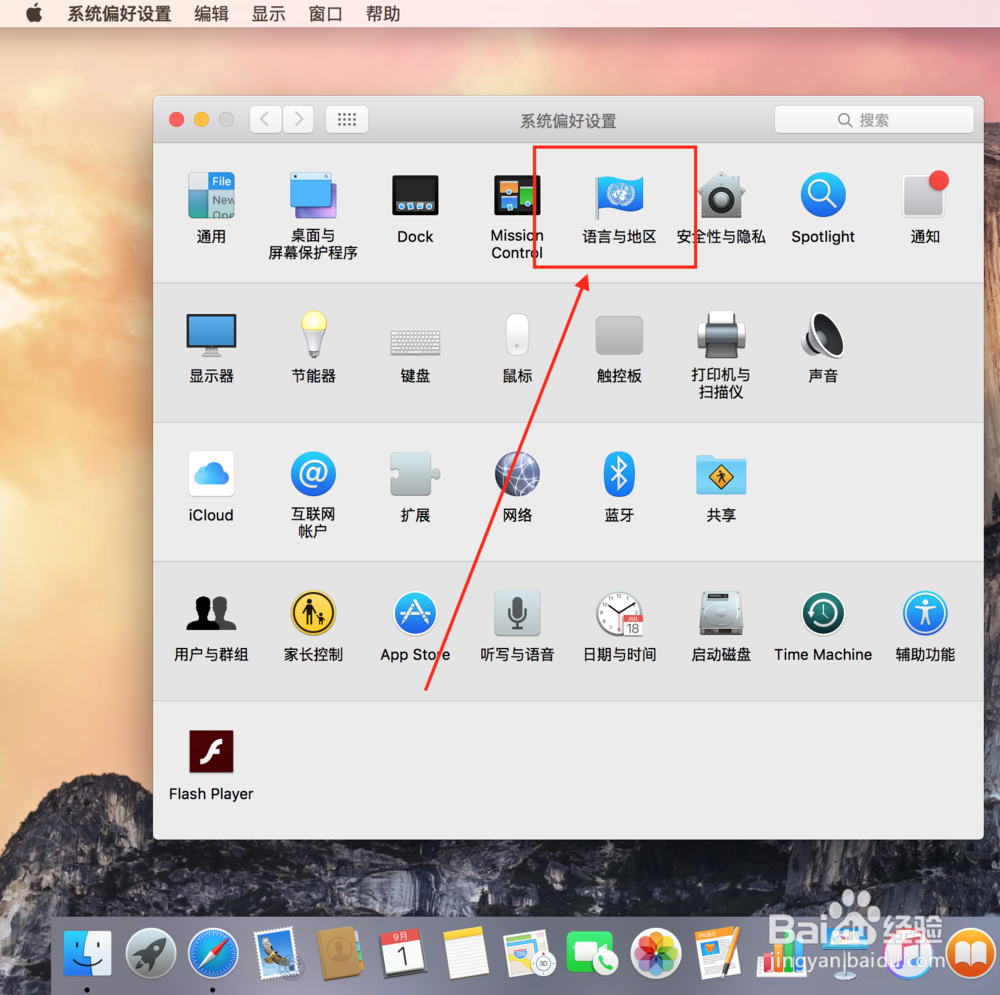This screenshot has width=1000, height=995.
Task: Open the Apple menu
Action: point(34,13)
